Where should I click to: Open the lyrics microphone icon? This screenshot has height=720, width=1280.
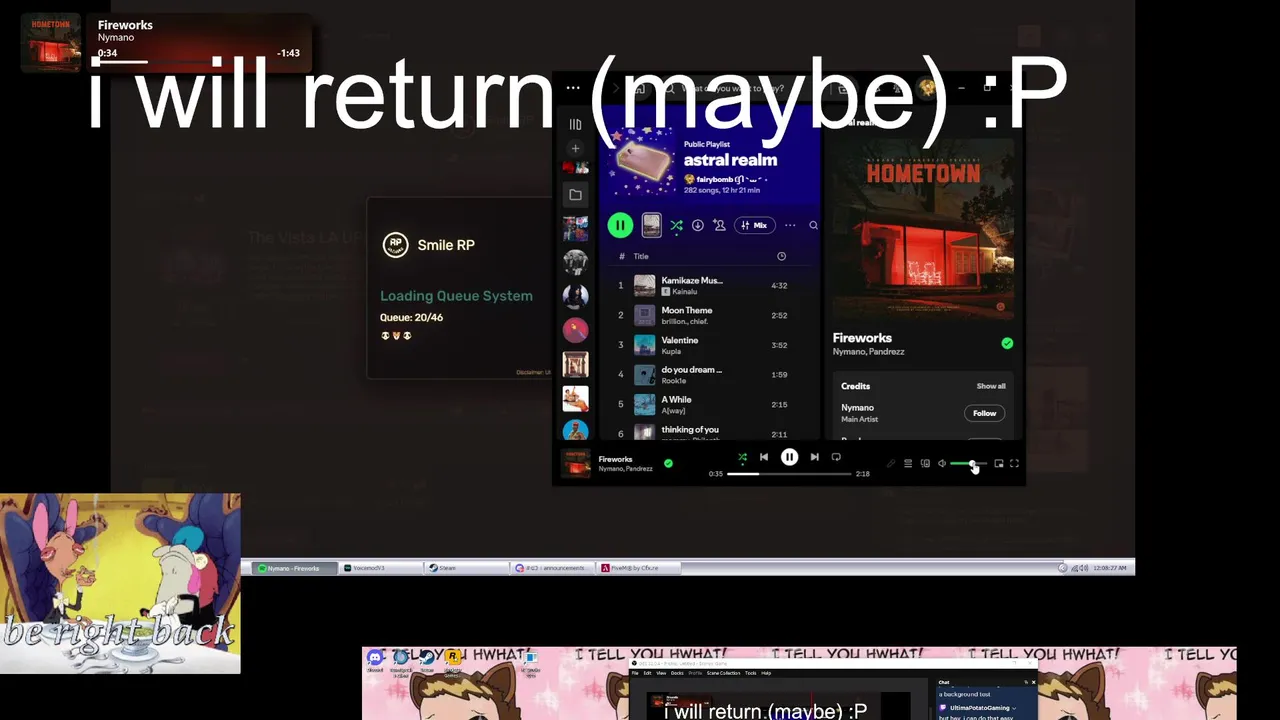[x=890, y=464]
